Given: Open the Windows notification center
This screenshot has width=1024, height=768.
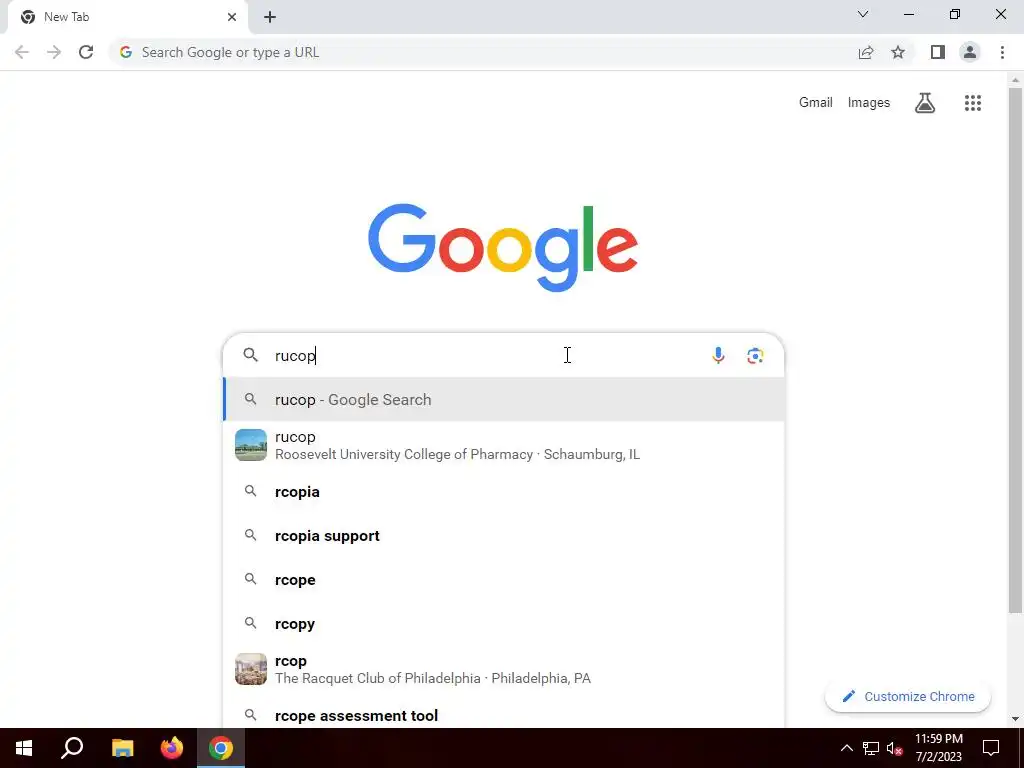Looking at the screenshot, I should [991, 748].
